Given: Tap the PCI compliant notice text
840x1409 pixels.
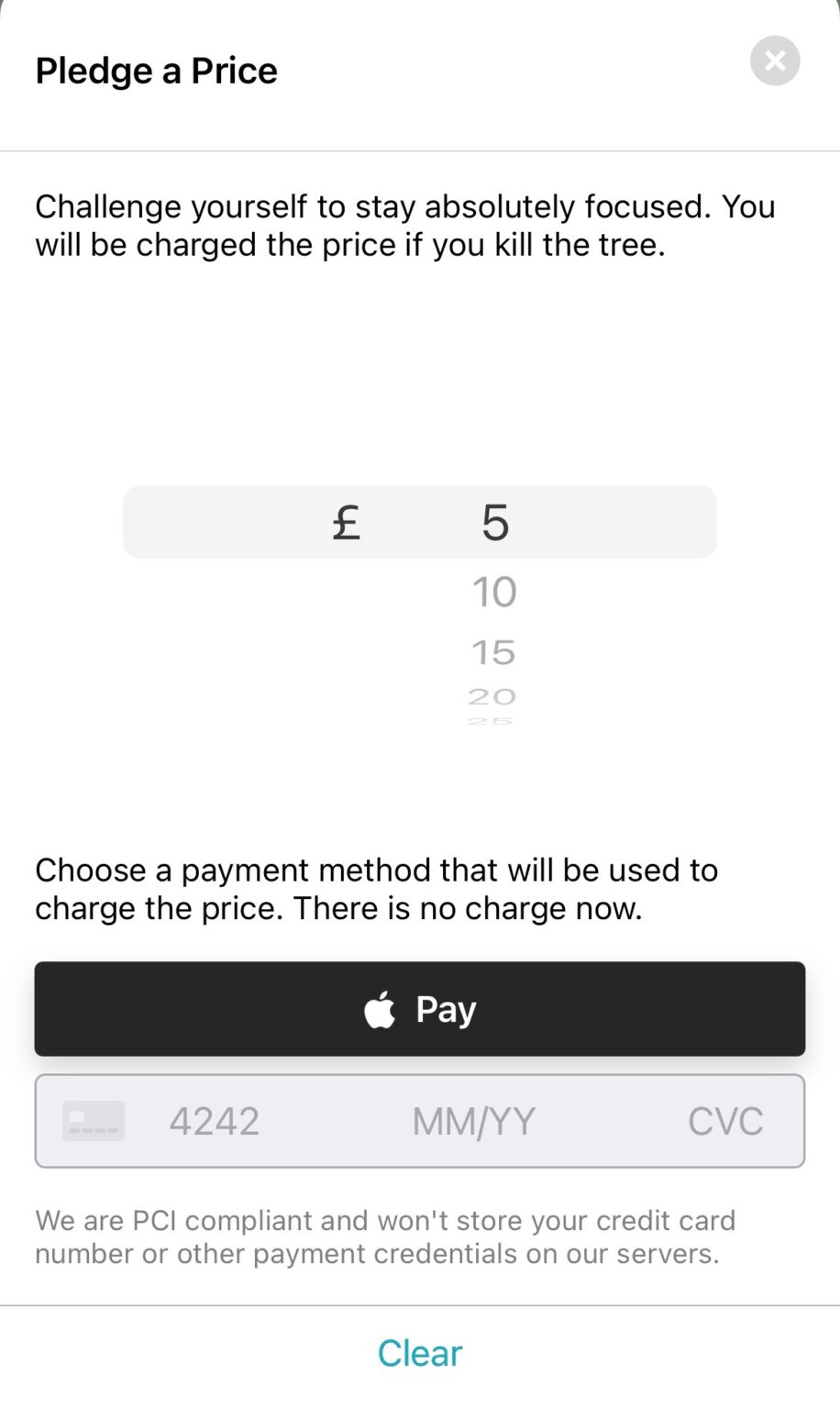Looking at the screenshot, I should click(385, 1237).
